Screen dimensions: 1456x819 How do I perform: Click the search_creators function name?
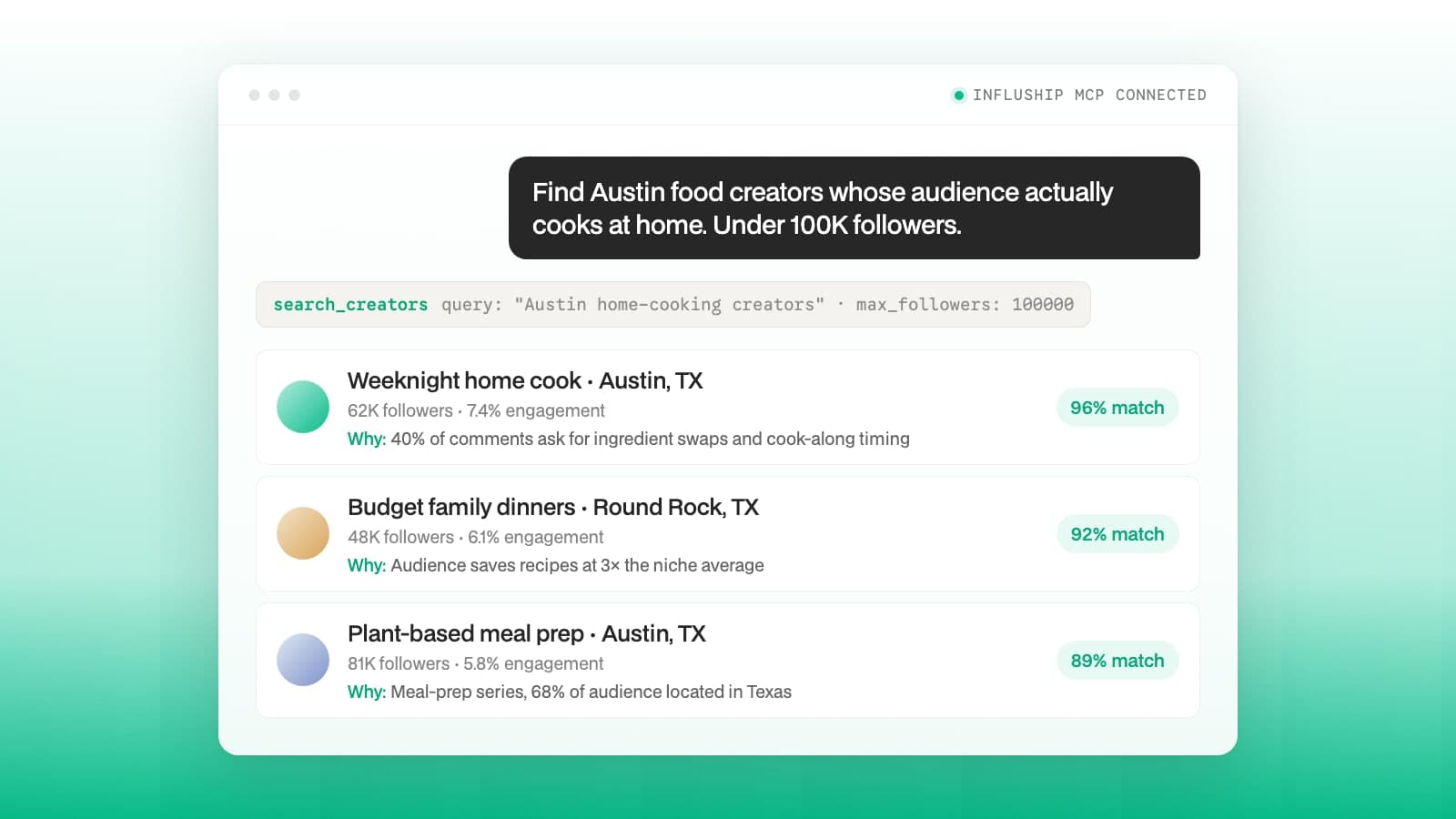[350, 304]
